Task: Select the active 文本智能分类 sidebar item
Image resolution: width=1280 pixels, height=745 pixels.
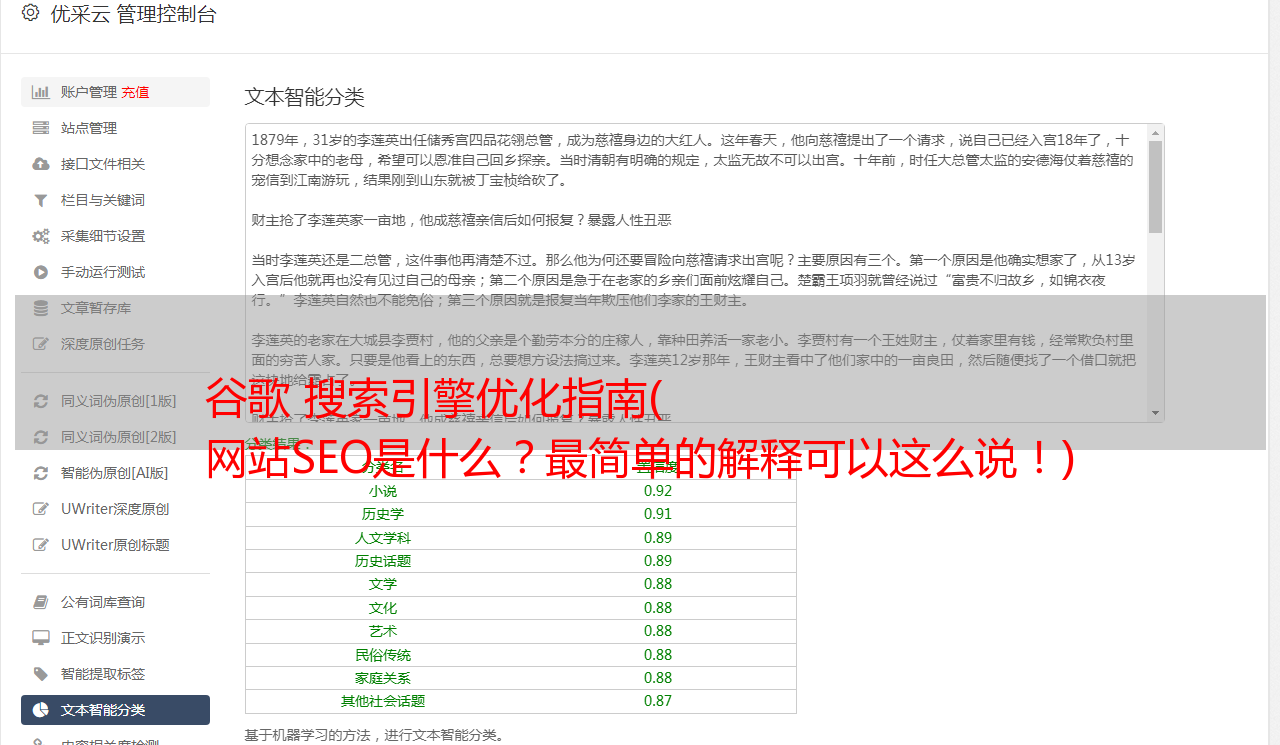Action: coord(115,710)
